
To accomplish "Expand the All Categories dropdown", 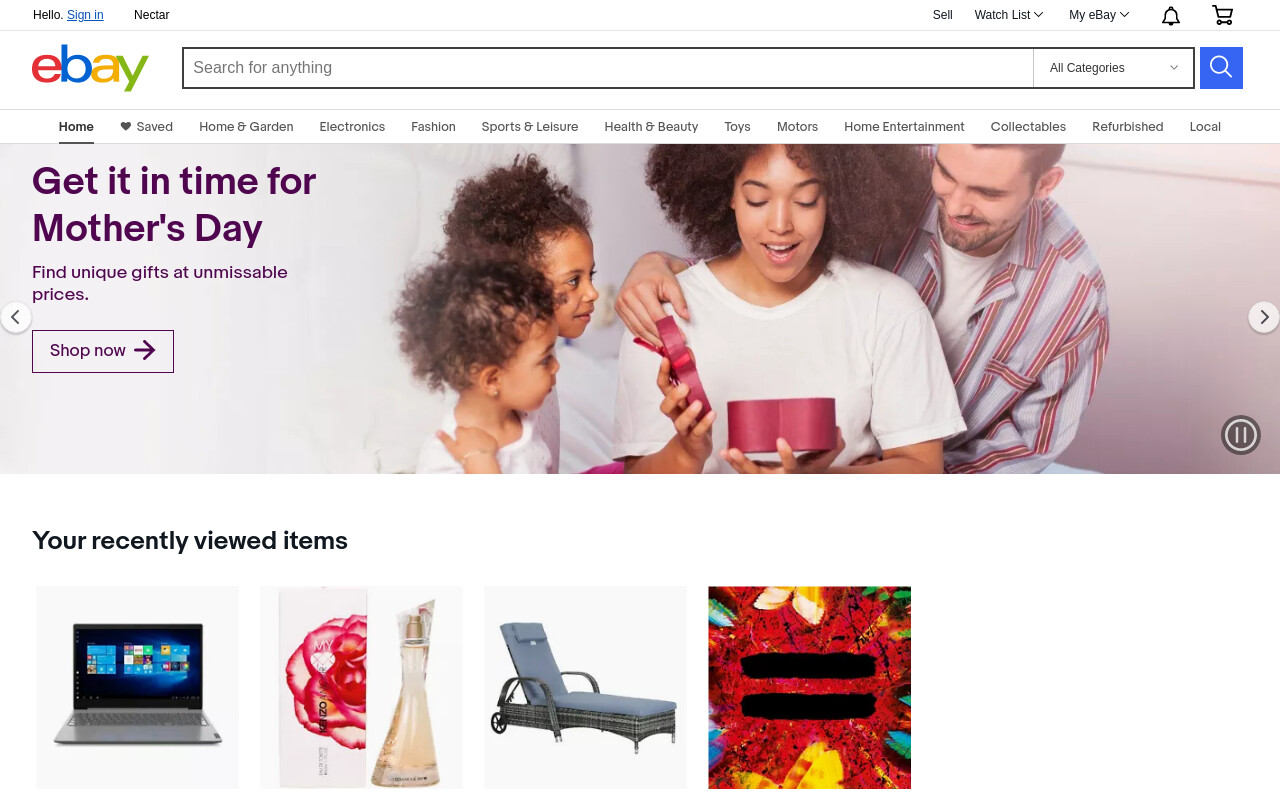I will tap(1114, 68).
